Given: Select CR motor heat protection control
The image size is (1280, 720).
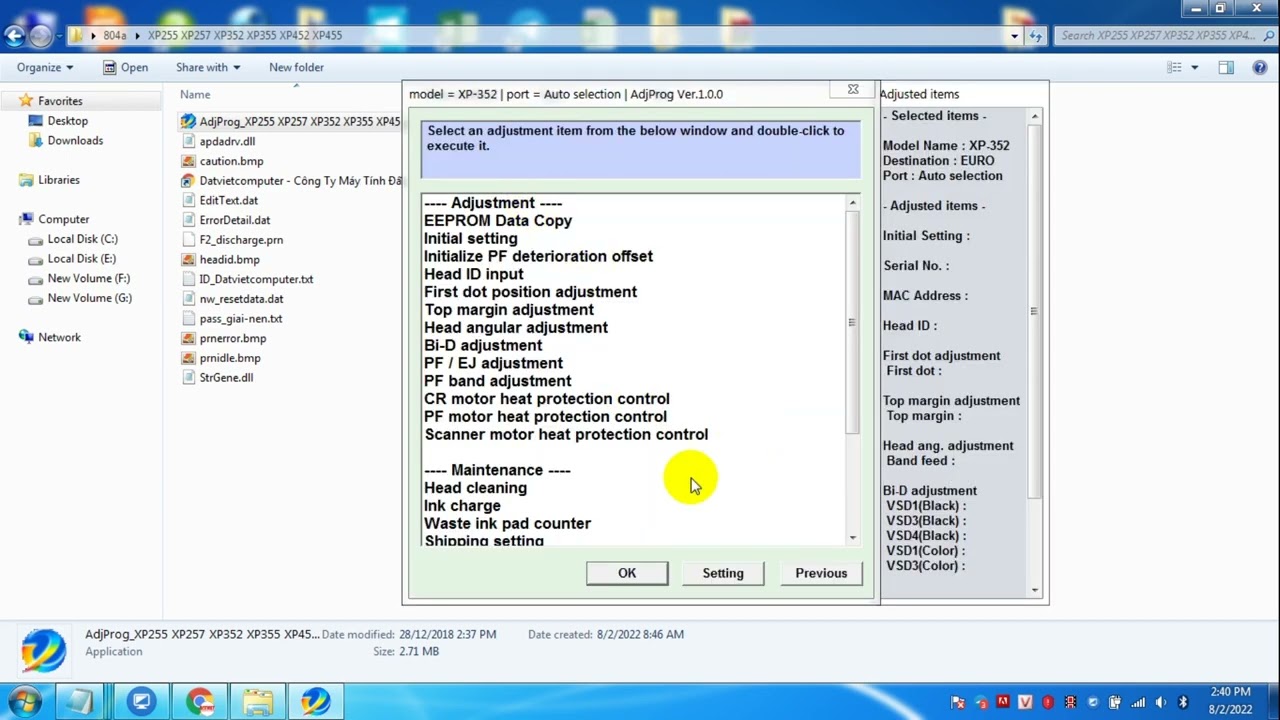Looking at the screenshot, I should (547, 399).
